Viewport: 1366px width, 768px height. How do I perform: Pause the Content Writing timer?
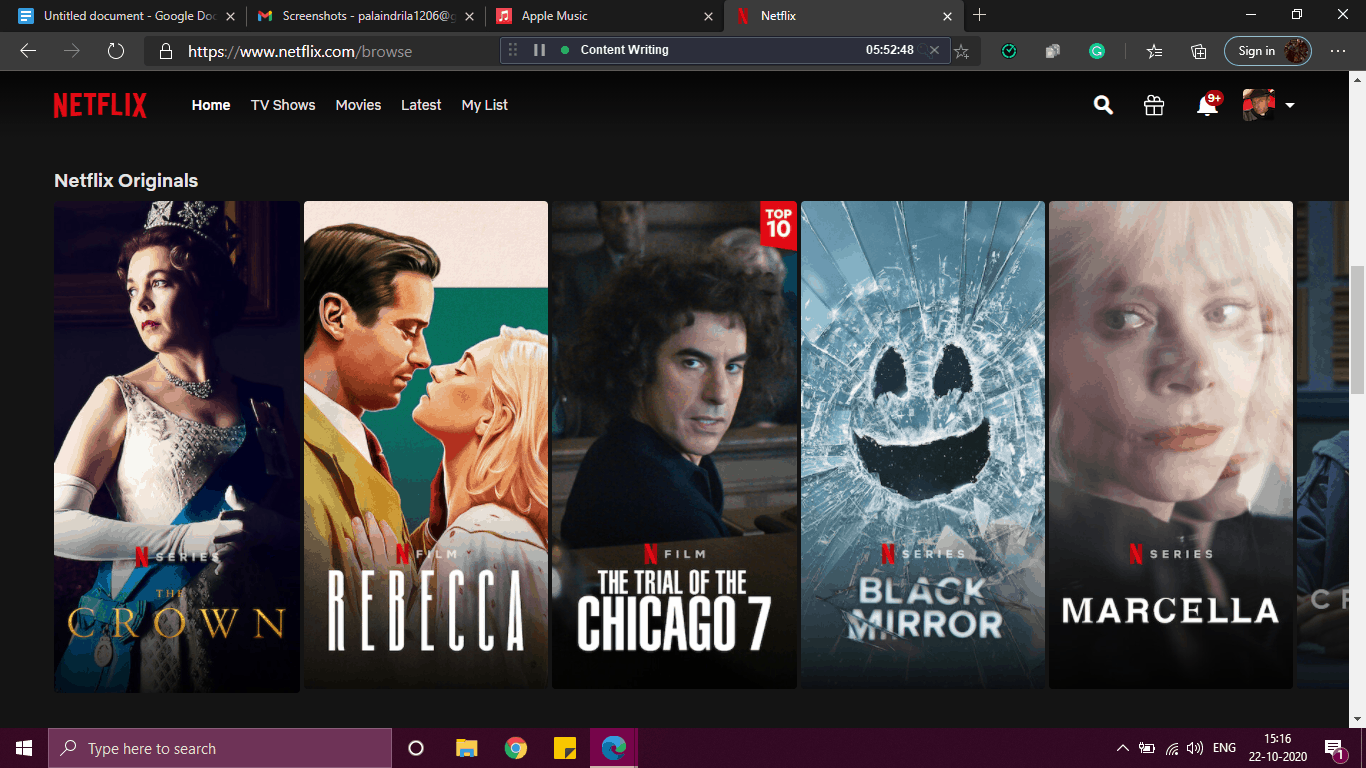coord(539,50)
